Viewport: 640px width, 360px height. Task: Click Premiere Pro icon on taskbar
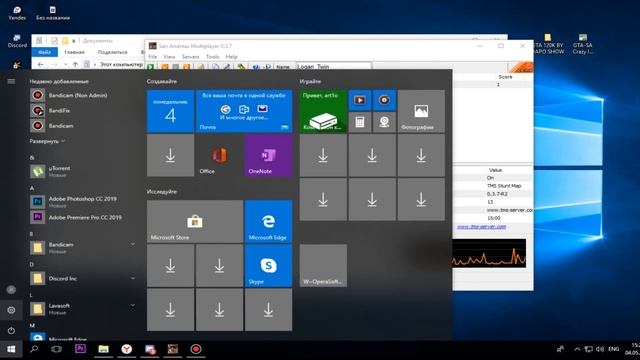coord(80,349)
